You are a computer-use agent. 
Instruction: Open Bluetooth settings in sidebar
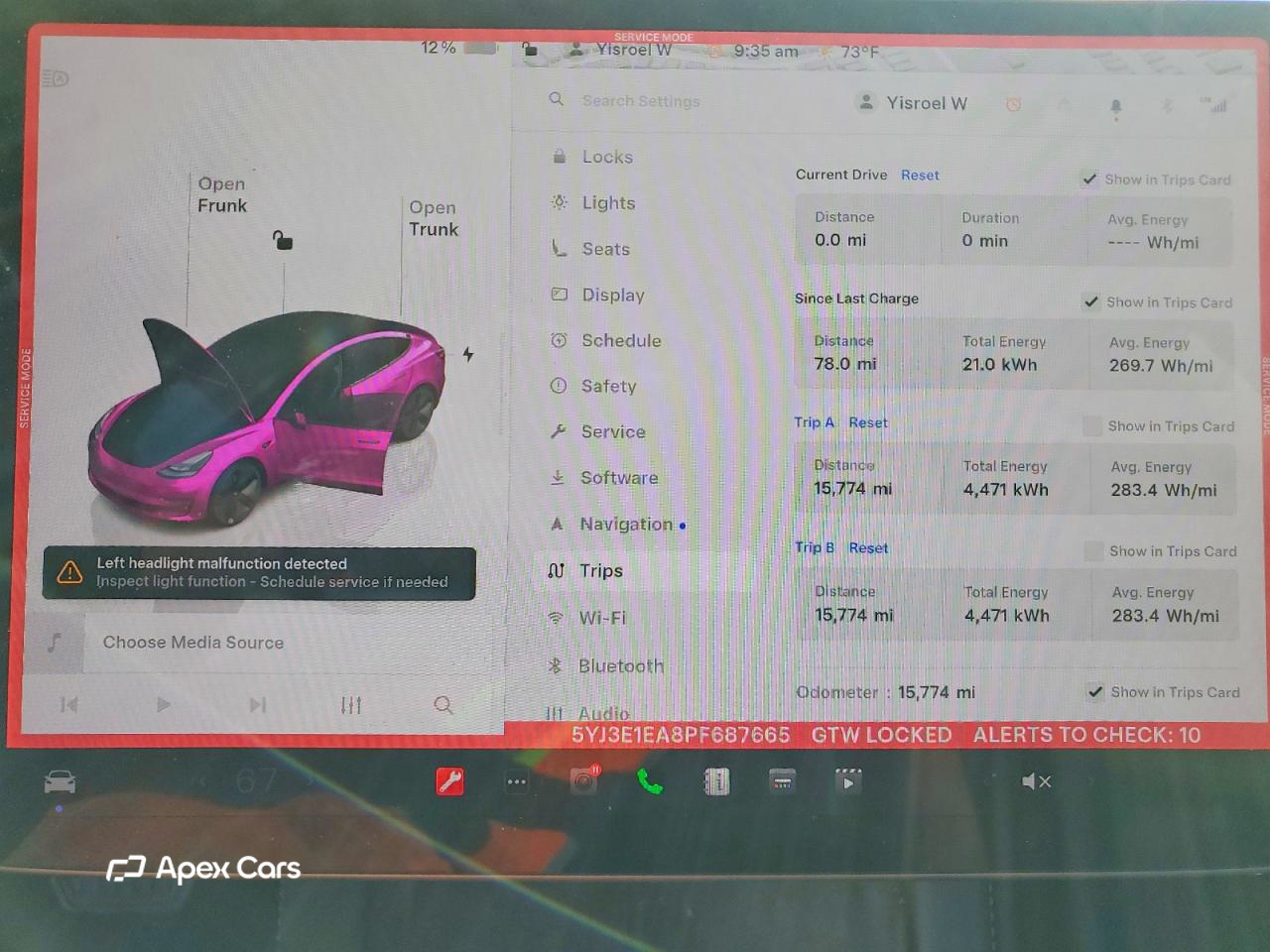click(621, 665)
